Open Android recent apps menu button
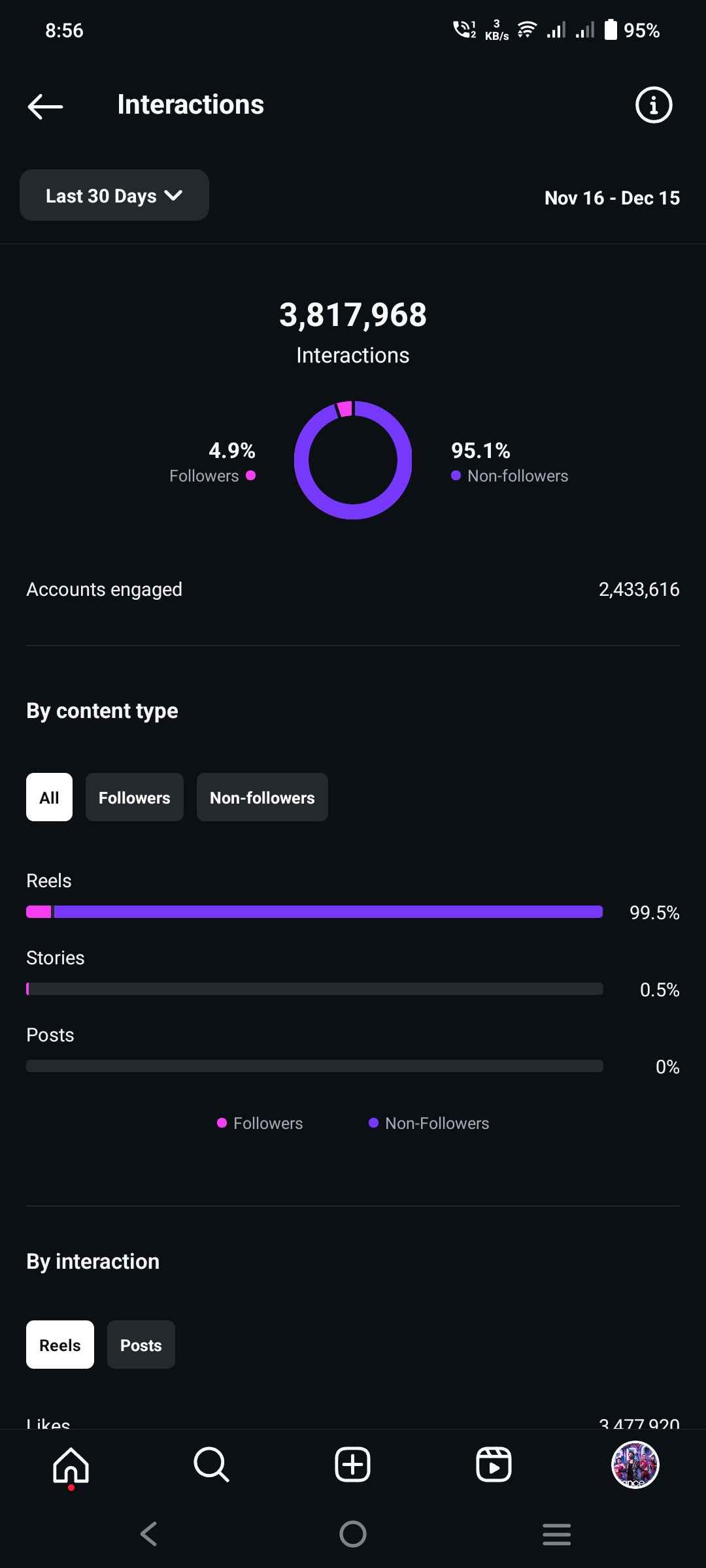 click(556, 1534)
